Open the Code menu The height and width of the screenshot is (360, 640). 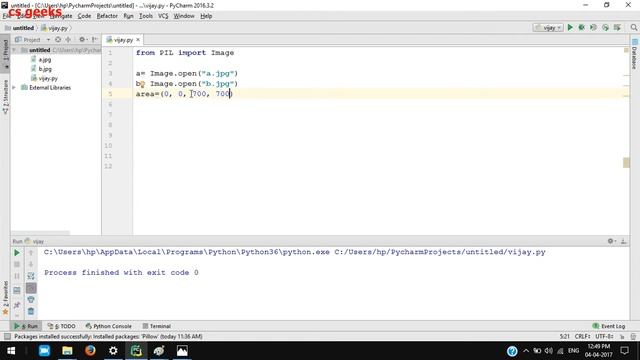84,16
